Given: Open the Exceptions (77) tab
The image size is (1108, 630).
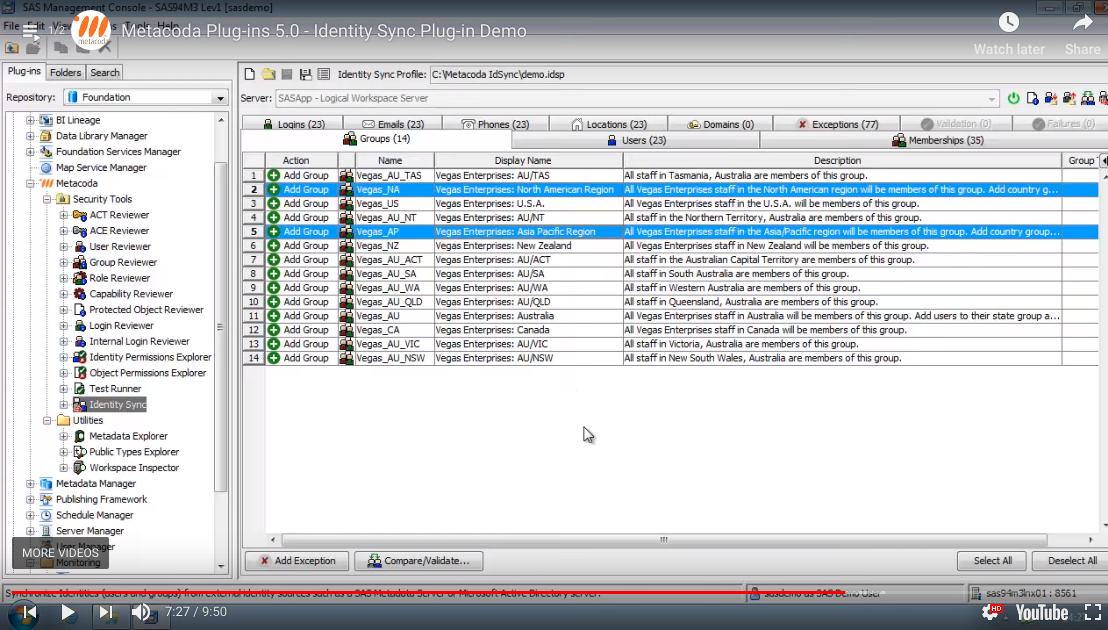Looking at the screenshot, I should 837,124.
